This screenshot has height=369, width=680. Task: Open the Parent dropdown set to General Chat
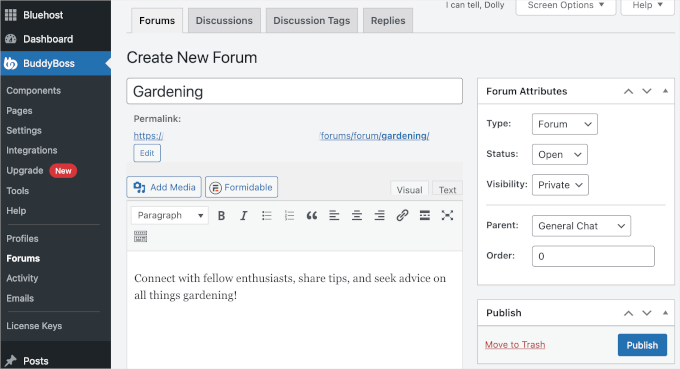coord(581,226)
